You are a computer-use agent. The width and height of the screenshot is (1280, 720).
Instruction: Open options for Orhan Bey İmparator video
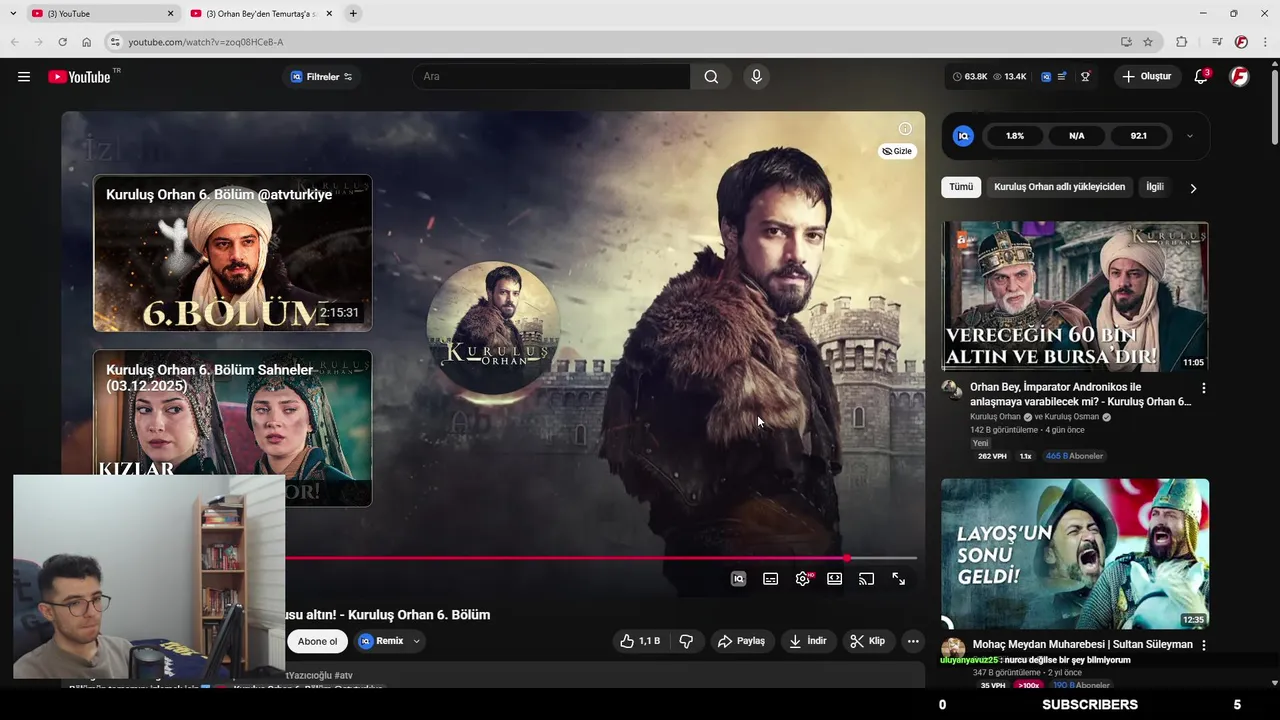click(1203, 388)
